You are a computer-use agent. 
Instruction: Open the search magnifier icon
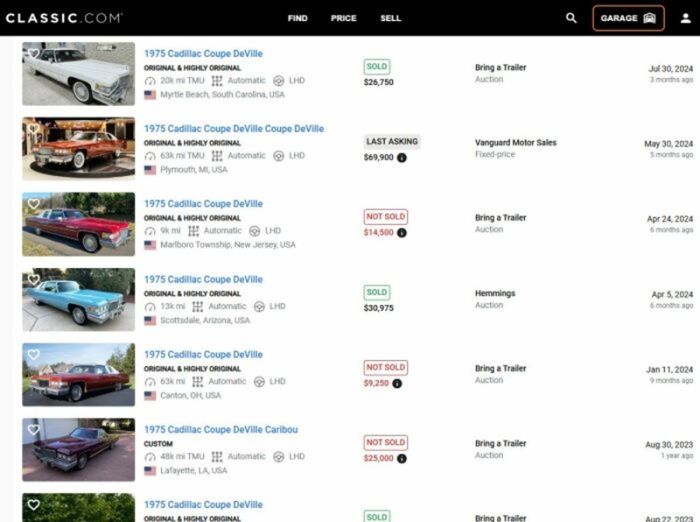pyautogui.click(x=571, y=18)
